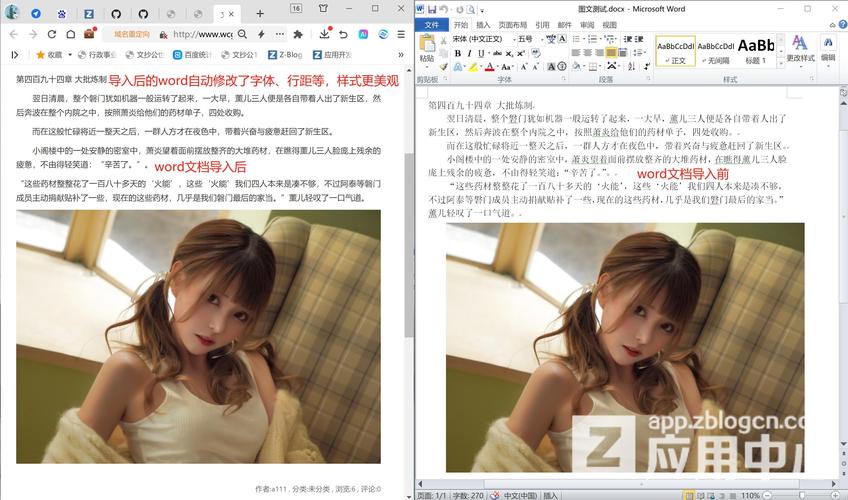Open browser downloads icon

[324, 34]
